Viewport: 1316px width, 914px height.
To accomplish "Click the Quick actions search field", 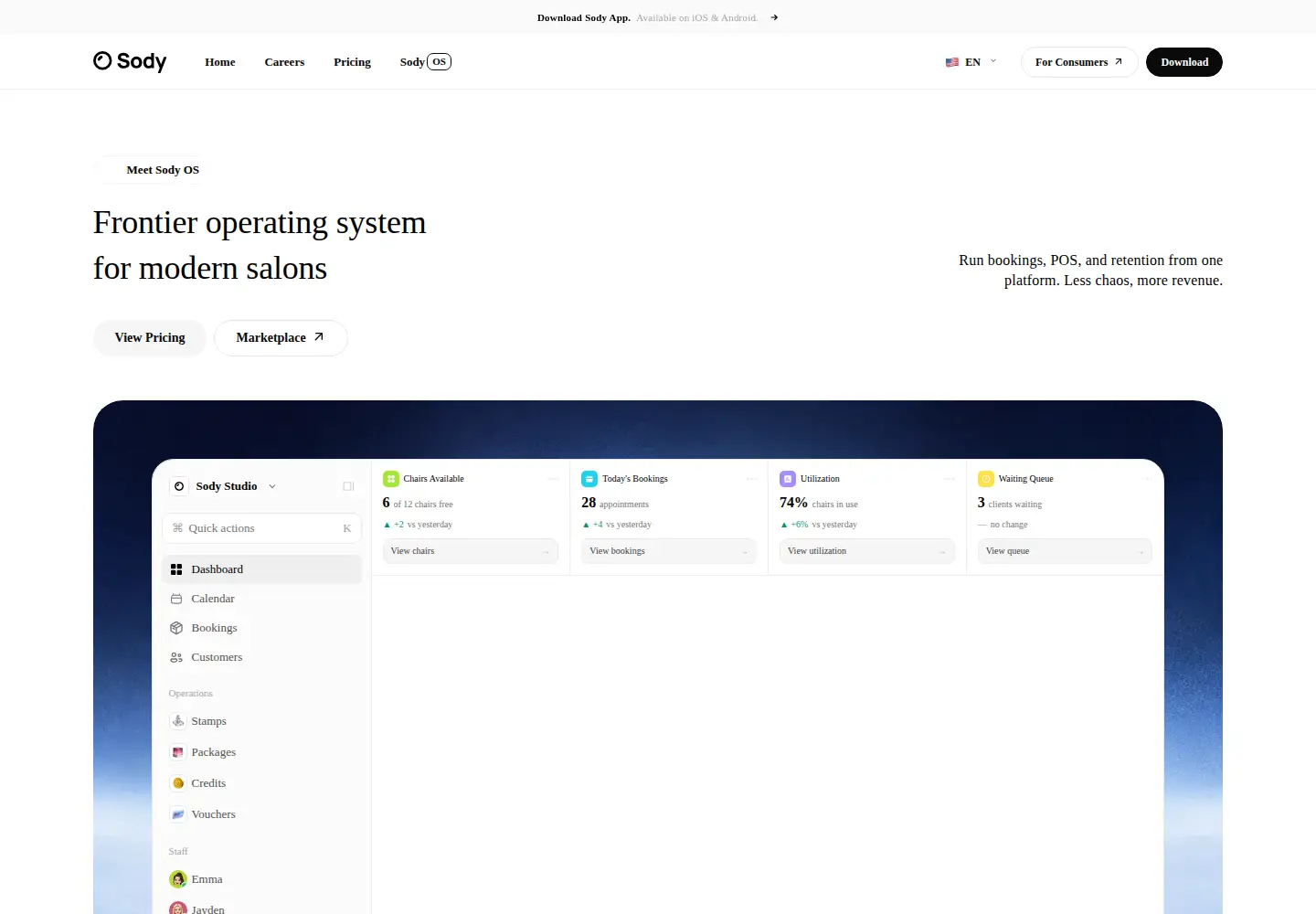I will (x=262, y=528).
